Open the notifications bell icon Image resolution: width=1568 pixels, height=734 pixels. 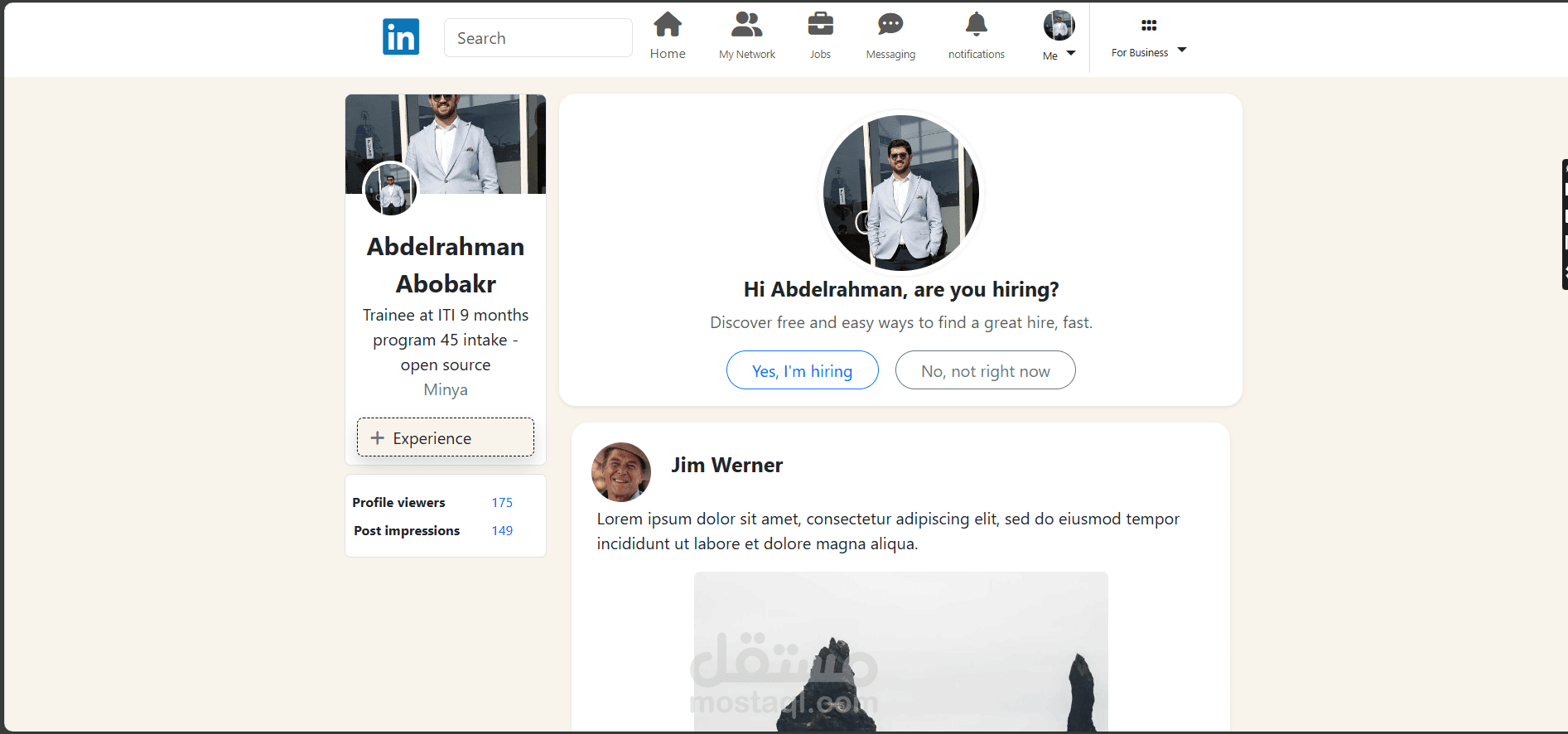tap(977, 25)
